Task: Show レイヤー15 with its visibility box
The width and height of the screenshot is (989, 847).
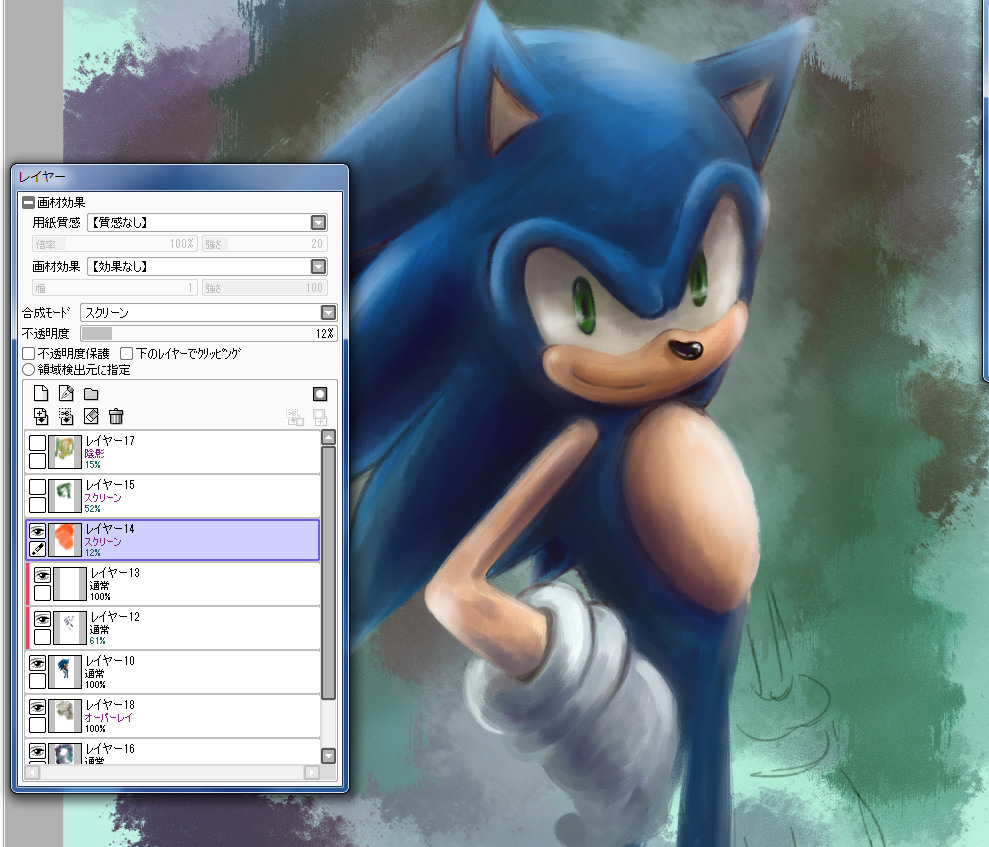Action: pyautogui.click(x=38, y=487)
